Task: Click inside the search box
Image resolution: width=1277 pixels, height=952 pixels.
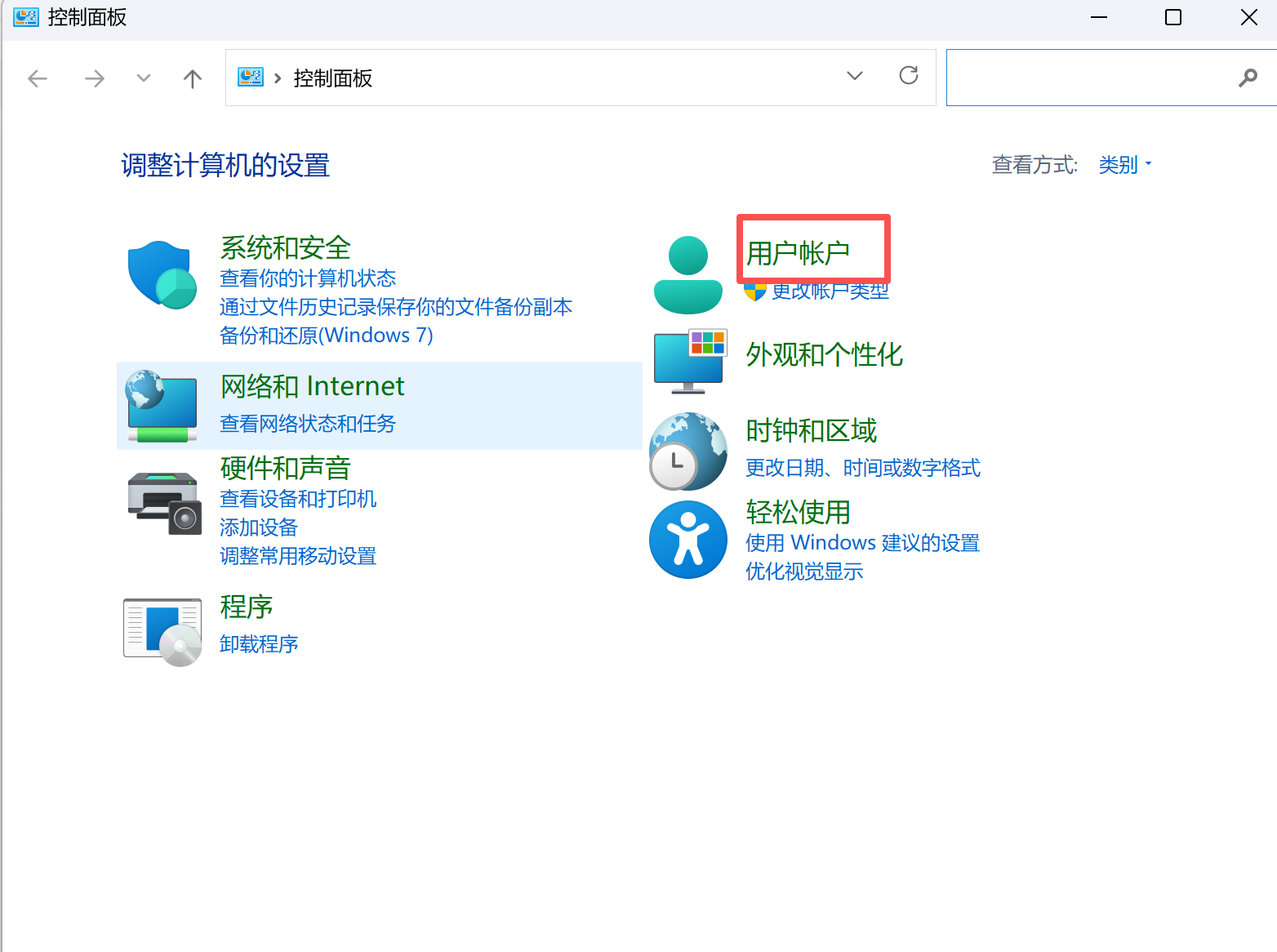Action: tap(1086, 77)
